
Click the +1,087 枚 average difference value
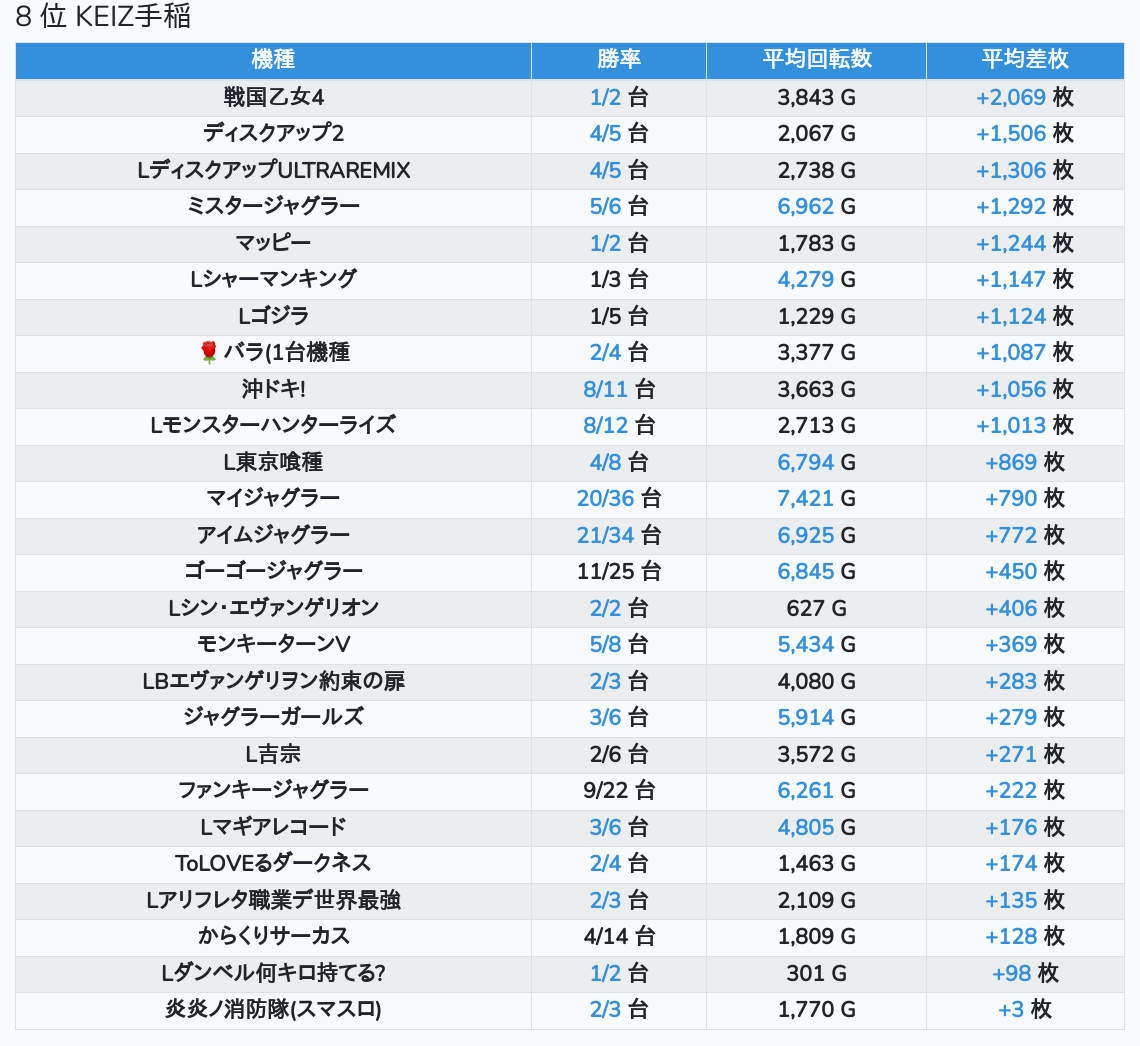[1025, 353]
